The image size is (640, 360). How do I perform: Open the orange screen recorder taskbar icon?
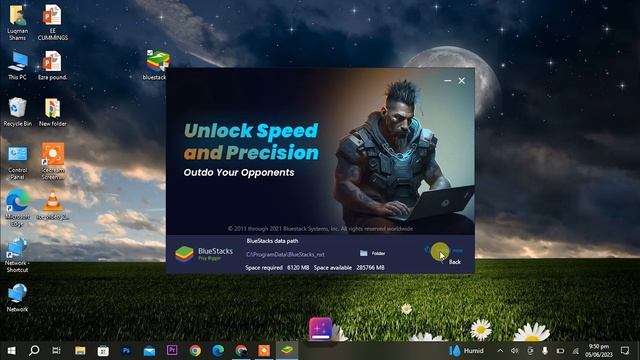[x=264, y=351]
